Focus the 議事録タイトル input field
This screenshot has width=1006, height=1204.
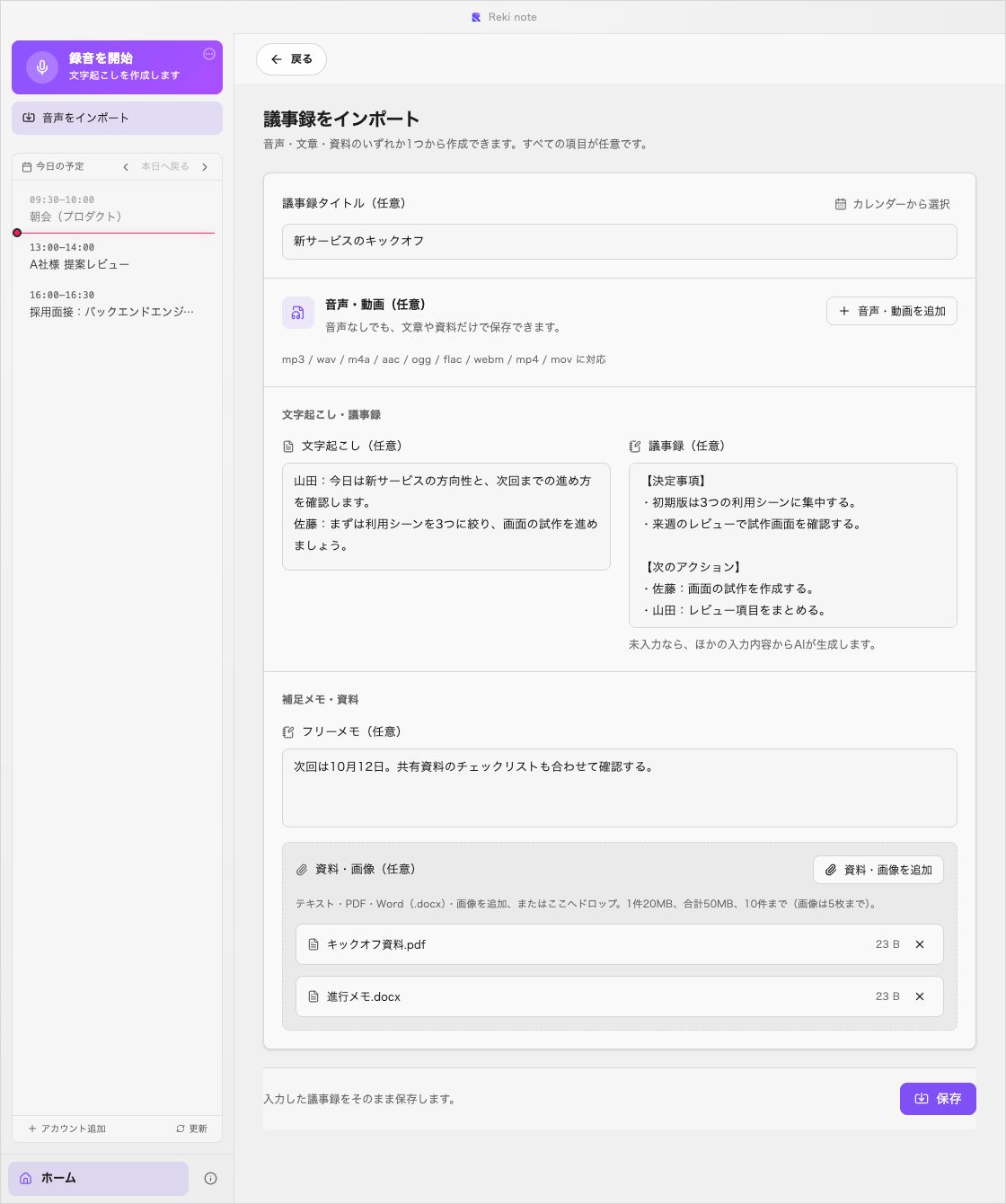[x=619, y=242]
